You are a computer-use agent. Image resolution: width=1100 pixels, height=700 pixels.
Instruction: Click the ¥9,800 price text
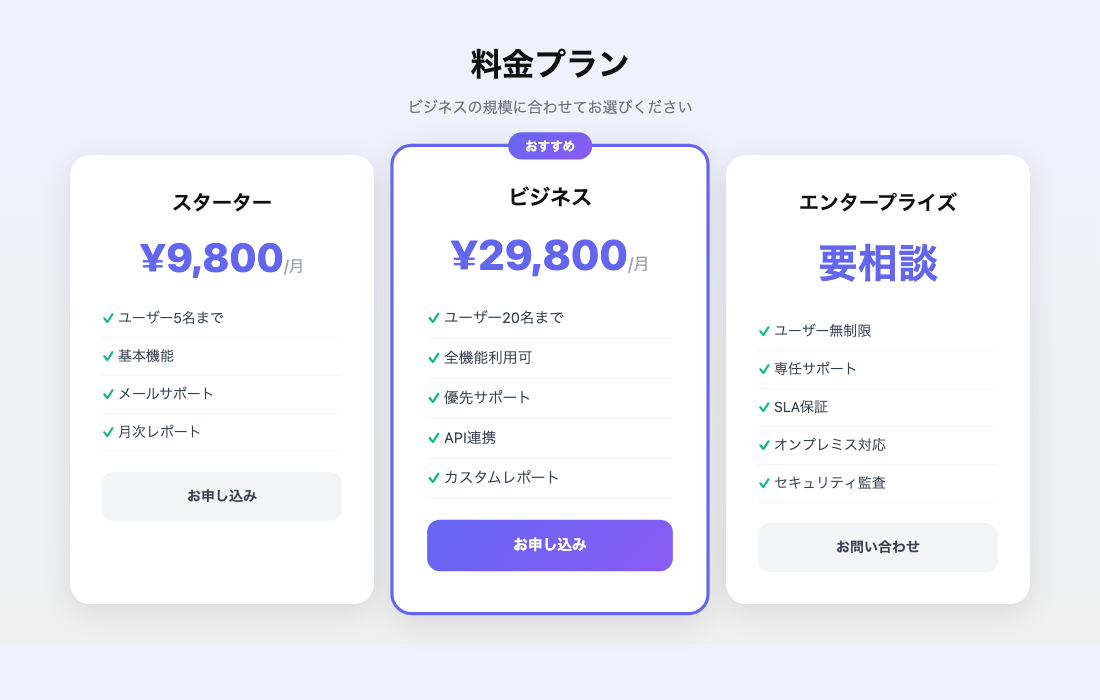click(211, 256)
